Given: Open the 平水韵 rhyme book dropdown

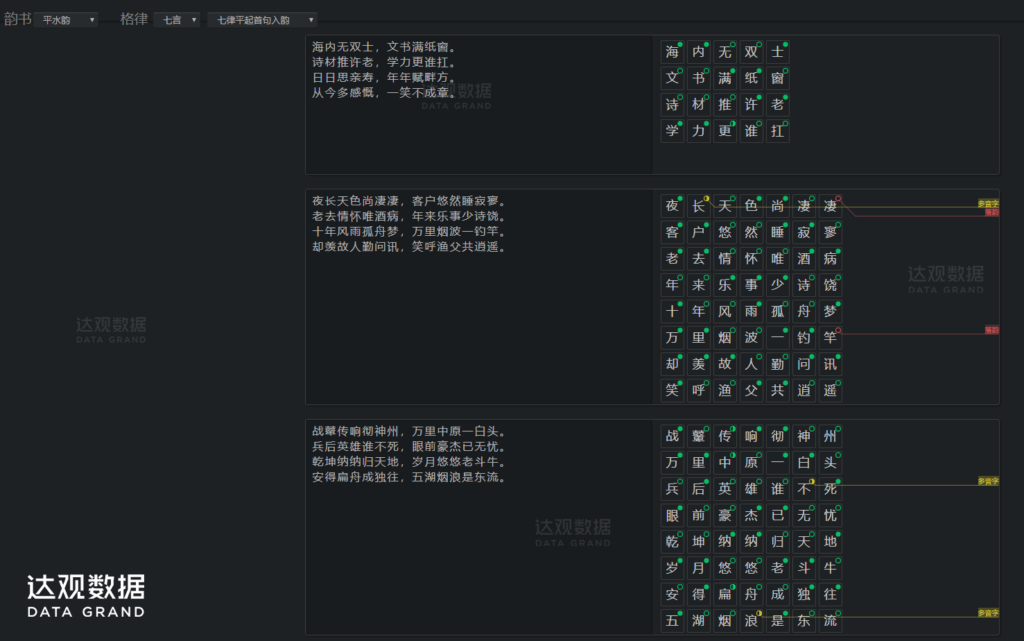Looking at the screenshot, I should click(x=66, y=19).
